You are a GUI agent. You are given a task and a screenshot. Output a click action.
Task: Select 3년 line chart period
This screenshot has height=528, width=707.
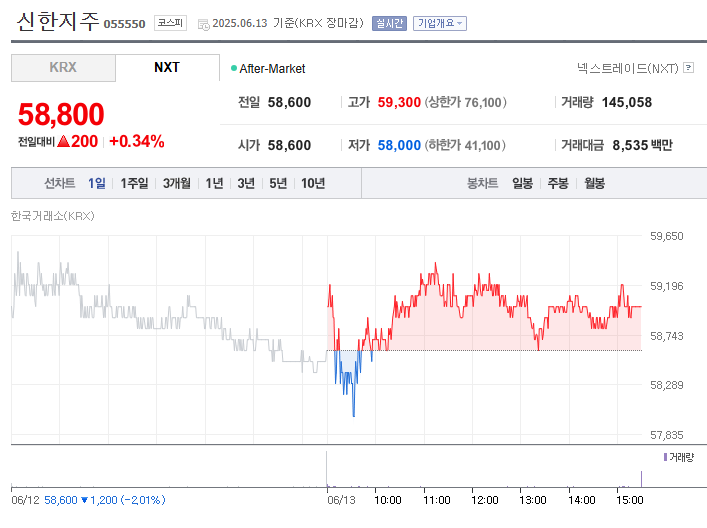246,183
